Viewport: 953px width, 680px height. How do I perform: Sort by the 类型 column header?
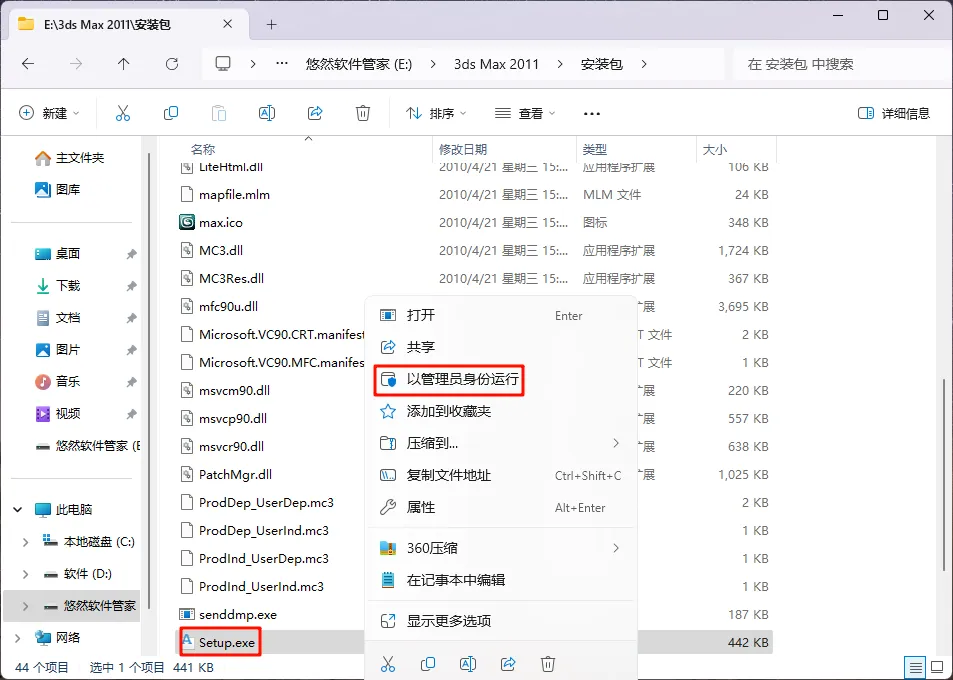pos(594,149)
